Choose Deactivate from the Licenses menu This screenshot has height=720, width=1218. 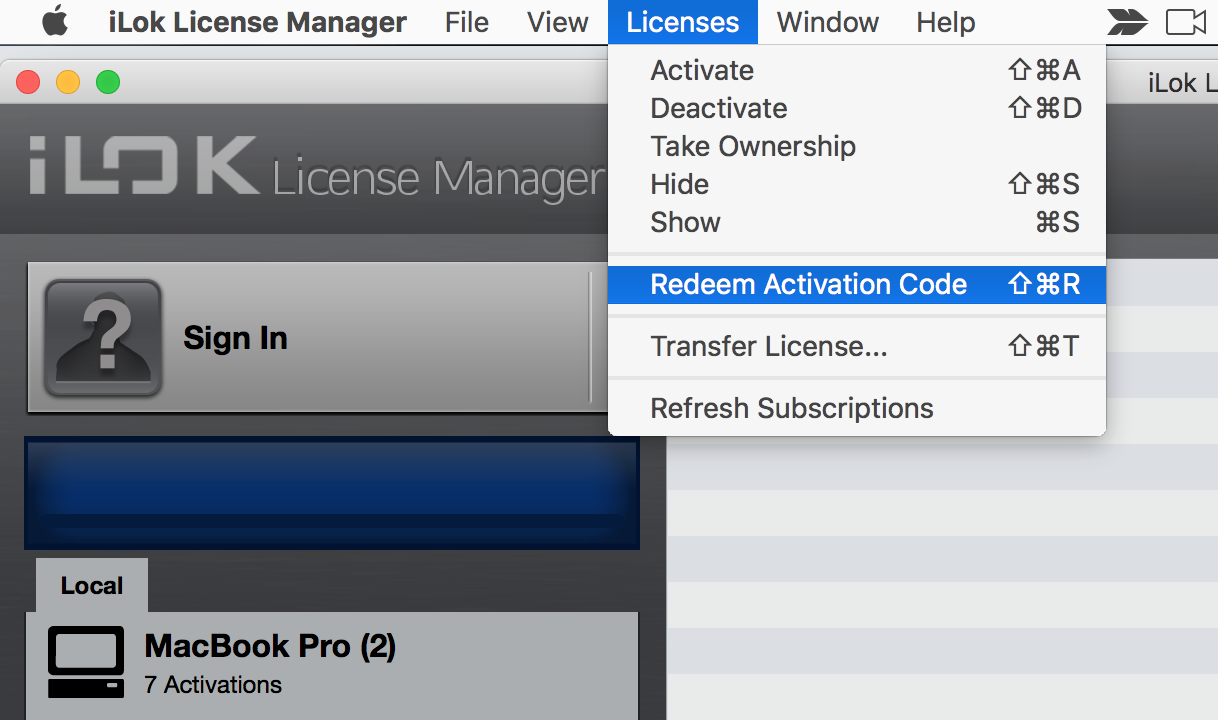[857, 108]
